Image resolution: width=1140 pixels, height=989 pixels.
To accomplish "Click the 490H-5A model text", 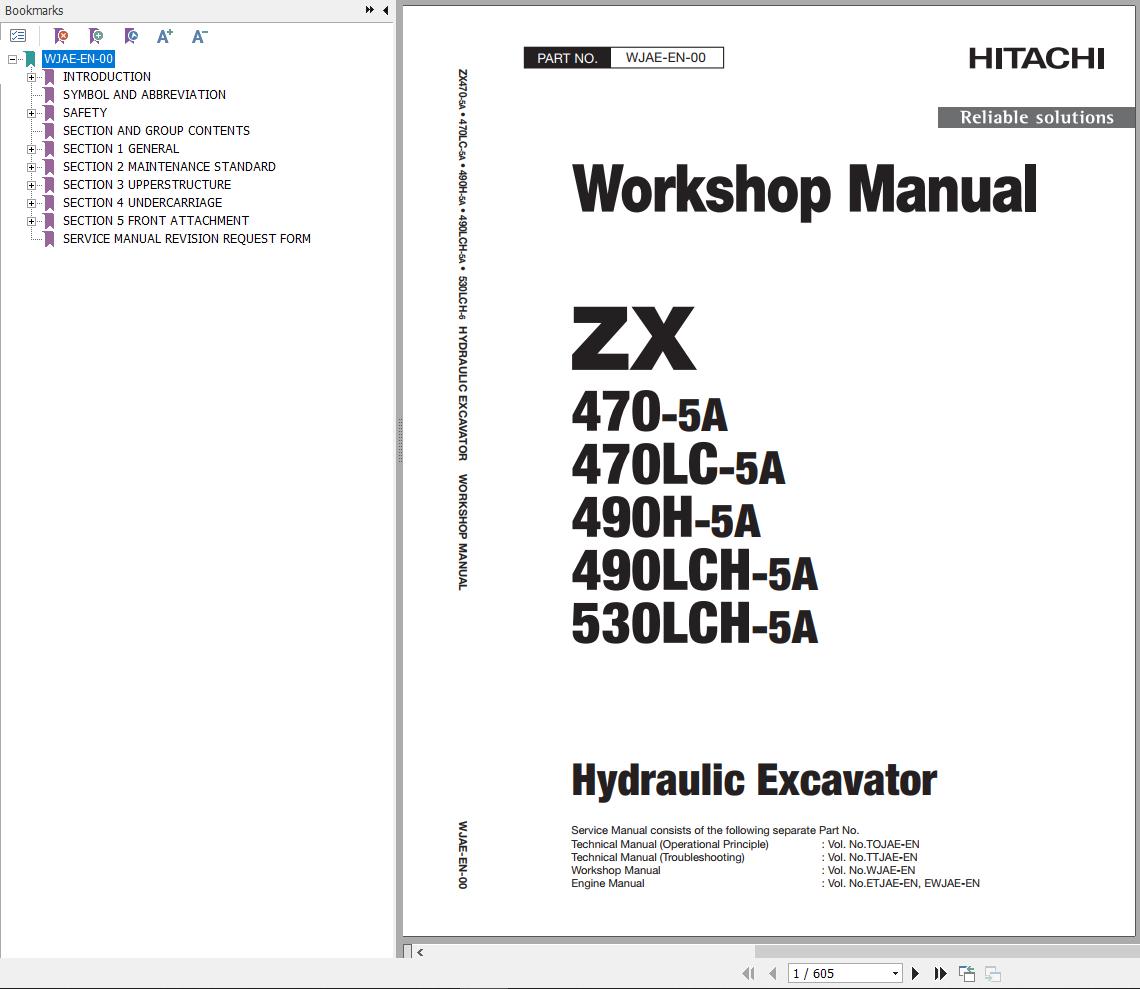I will click(x=666, y=518).
